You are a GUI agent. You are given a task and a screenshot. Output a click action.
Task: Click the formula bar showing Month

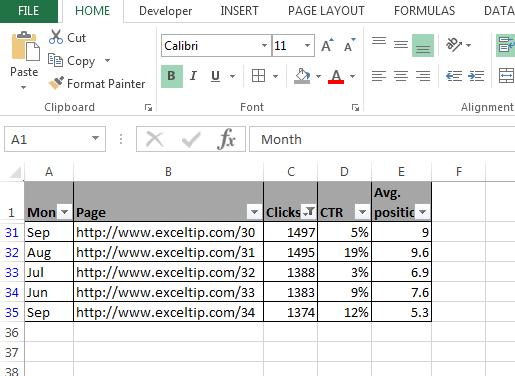(x=382, y=139)
